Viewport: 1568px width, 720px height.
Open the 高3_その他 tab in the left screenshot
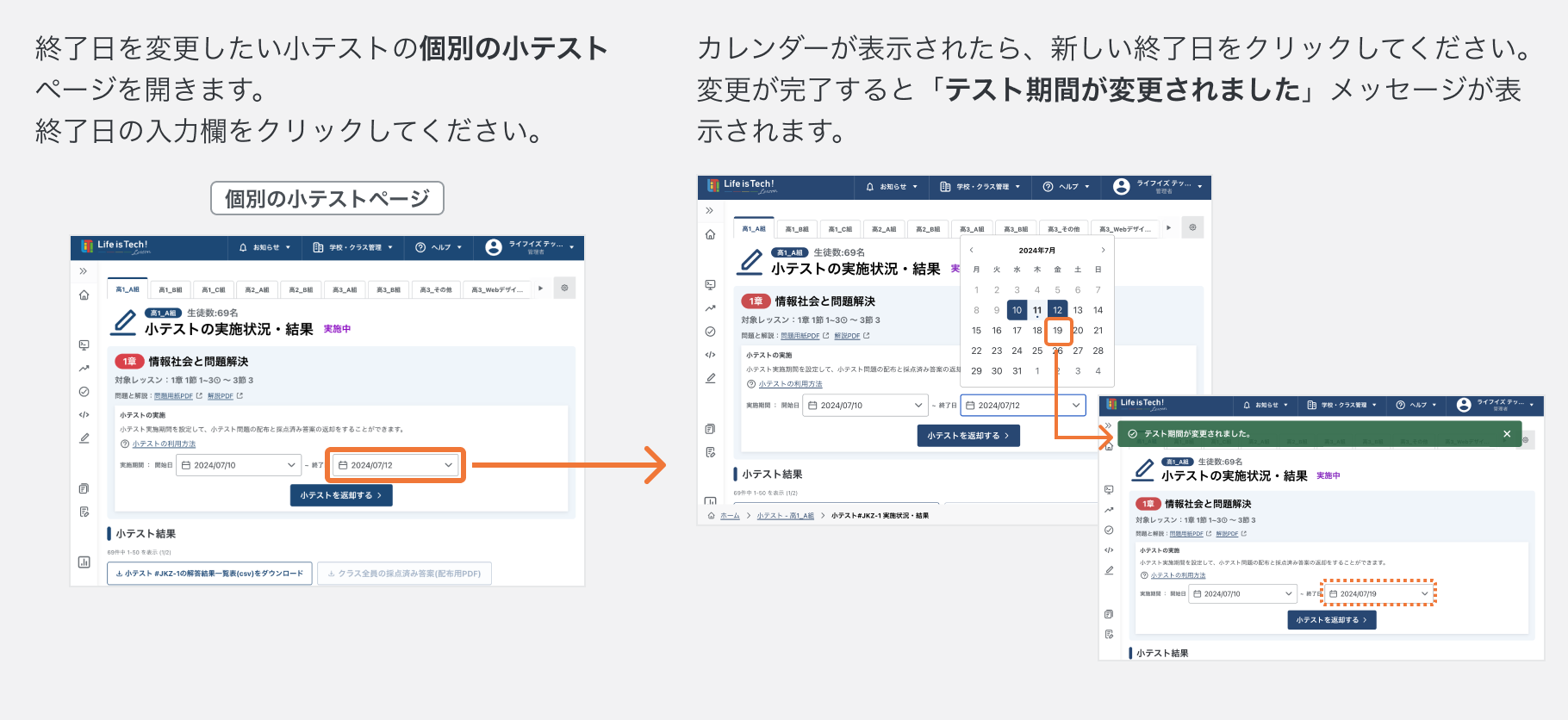point(436,289)
